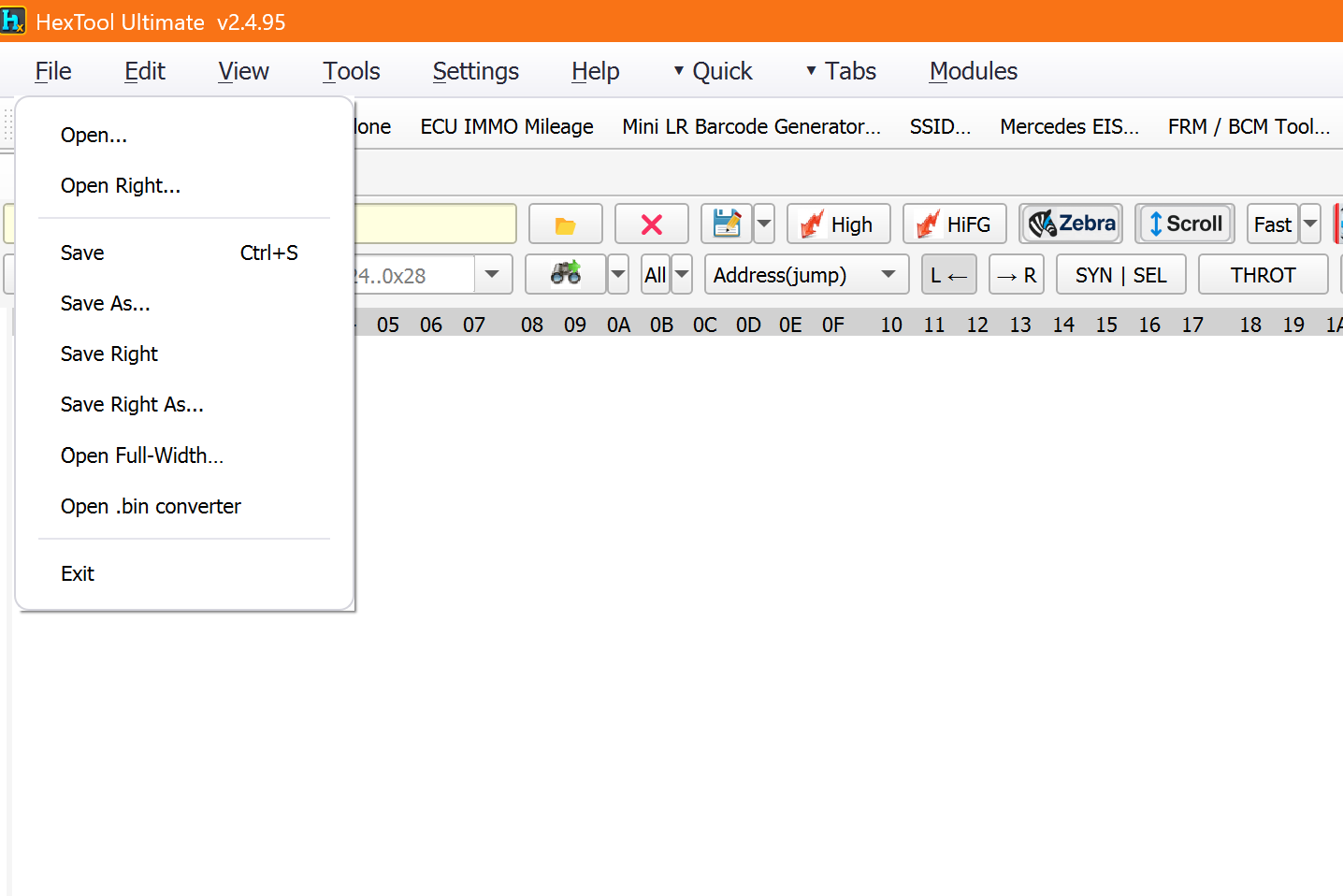Toggle Zebra striping mode

[x=1071, y=224]
